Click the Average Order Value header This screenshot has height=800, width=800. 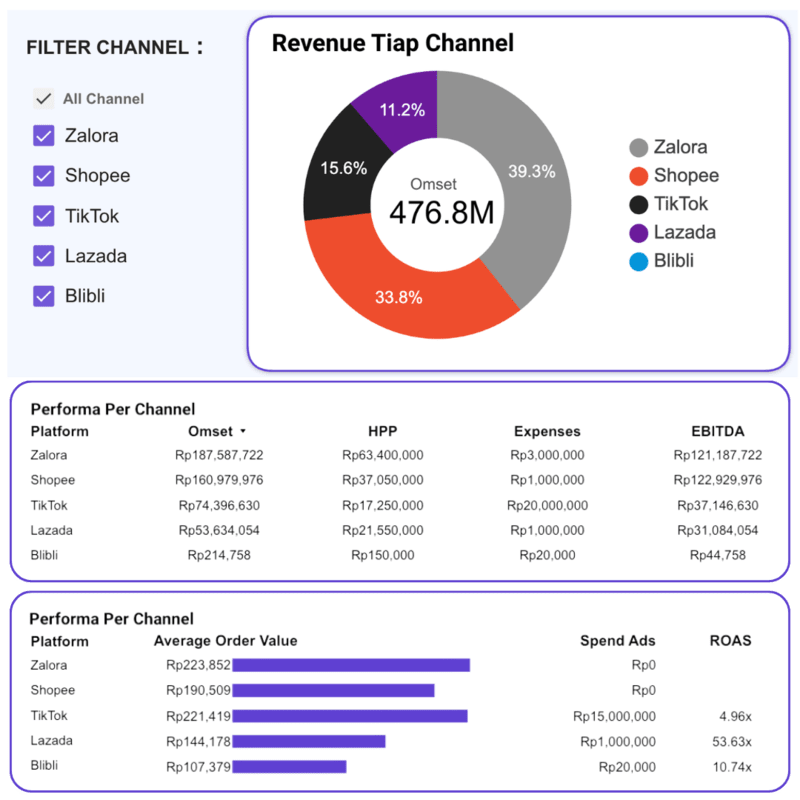(x=225, y=641)
